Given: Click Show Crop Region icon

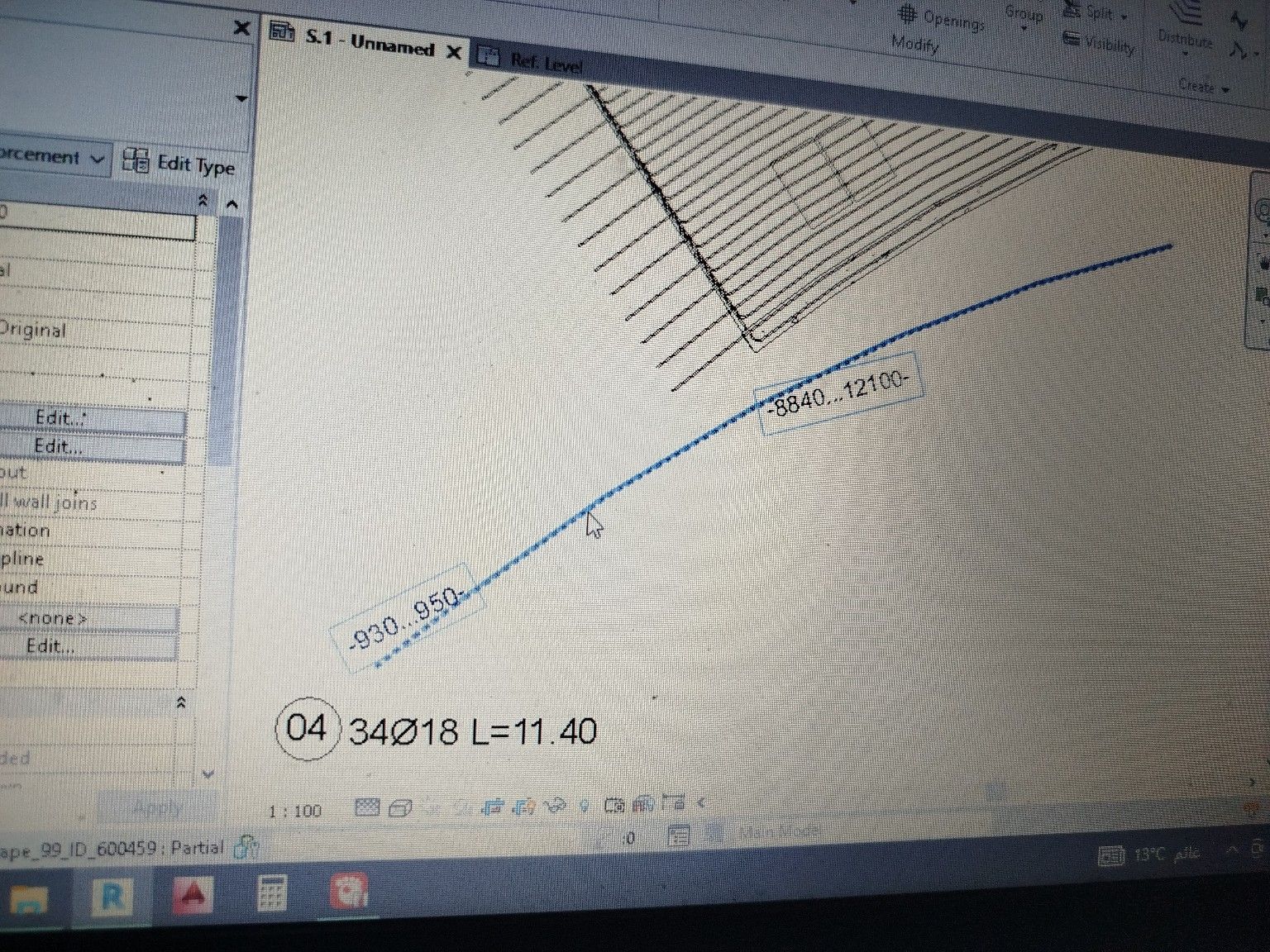Looking at the screenshot, I should (x=524, y=805).
